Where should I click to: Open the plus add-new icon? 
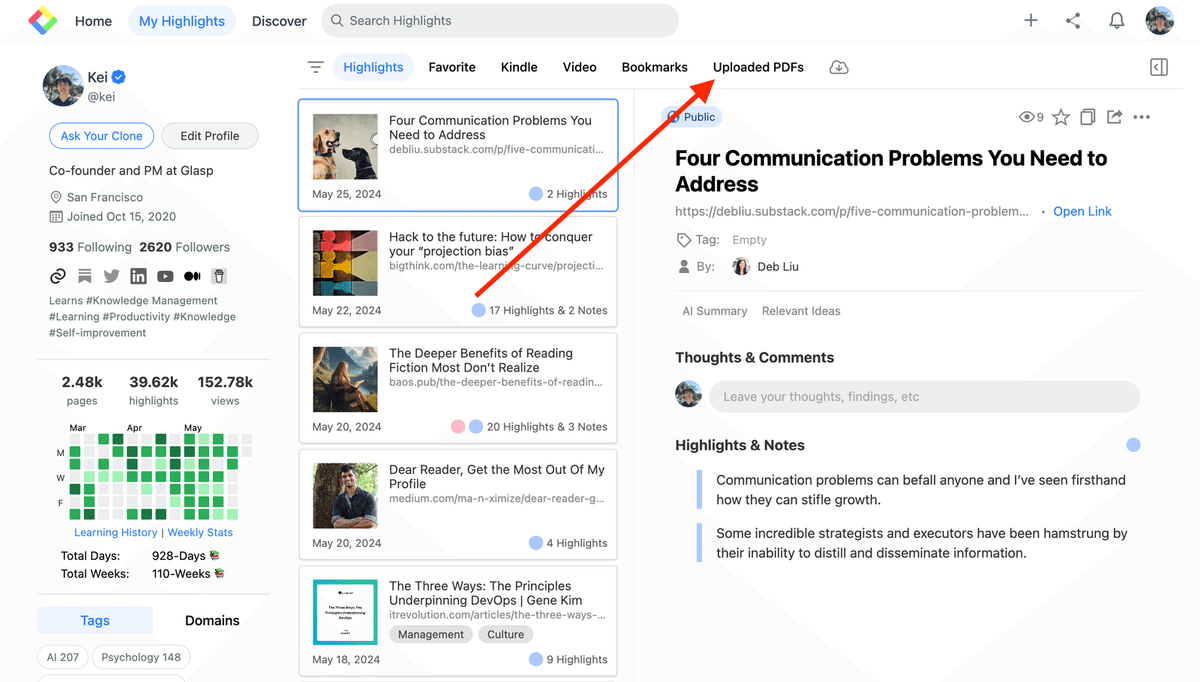pos(1031,20)
